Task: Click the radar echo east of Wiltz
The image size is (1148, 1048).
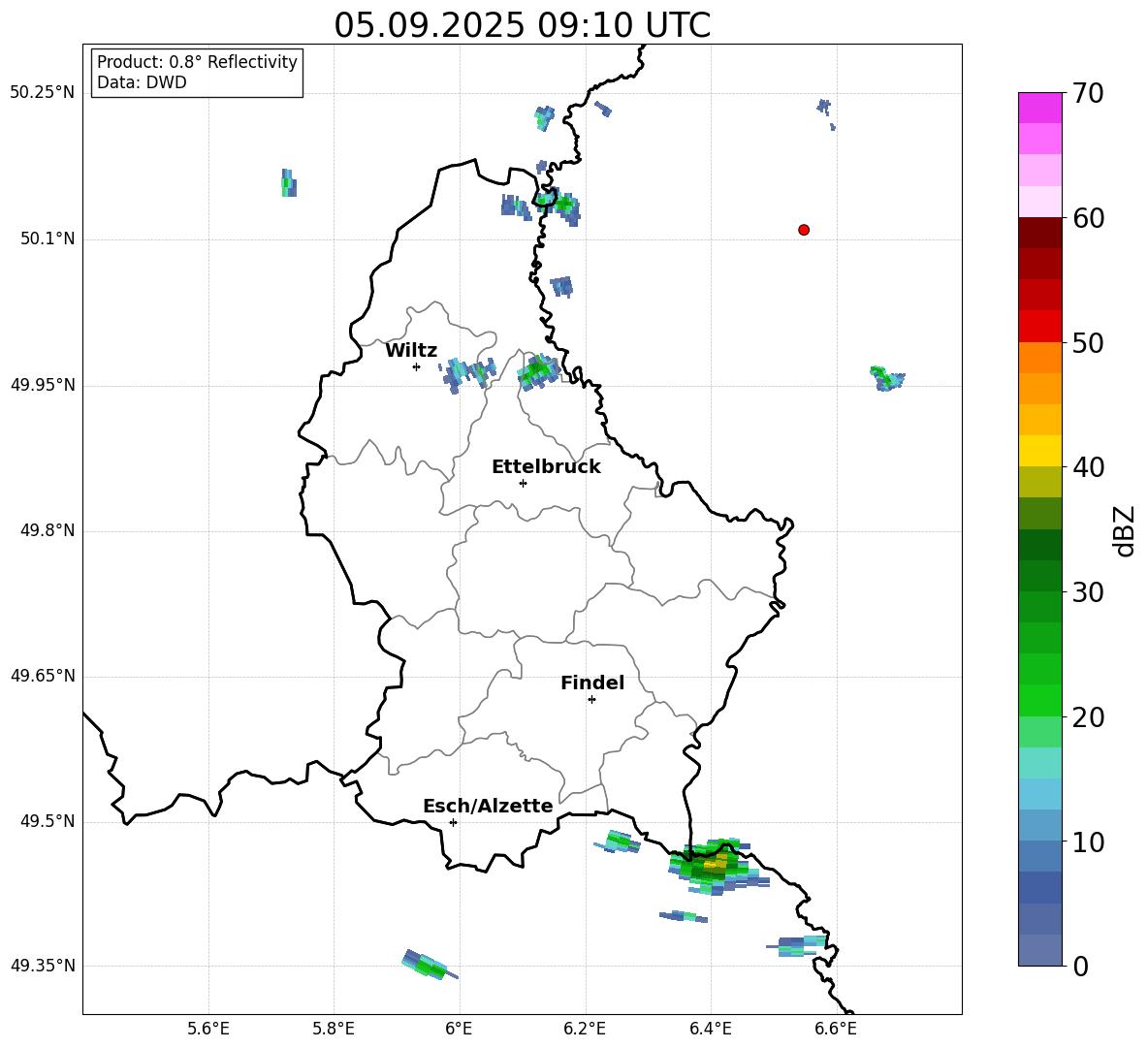Action: (x=468, y=374)
